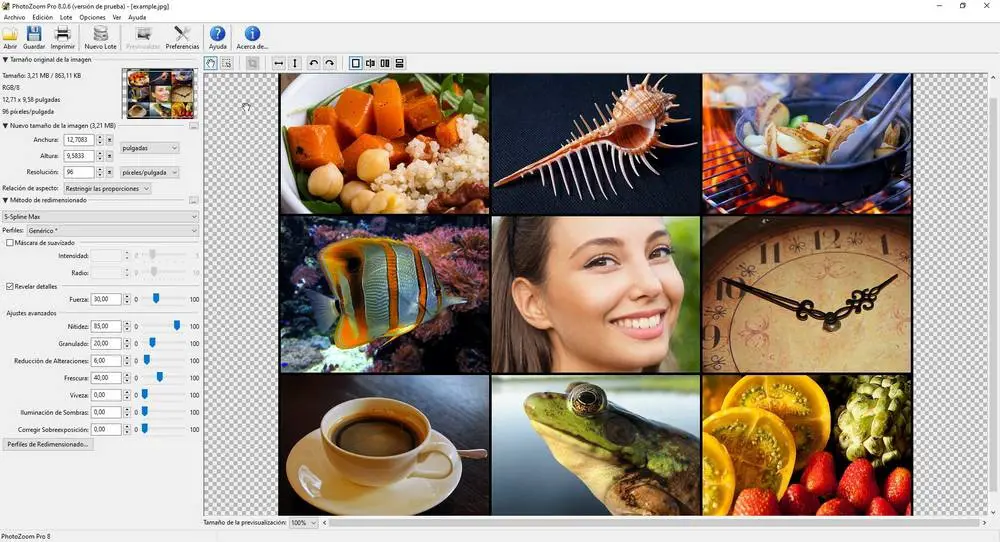Click the Nitidez value field
Image resolution: width=1000 pixels, height=542 pixels.
tap(106, 326)
